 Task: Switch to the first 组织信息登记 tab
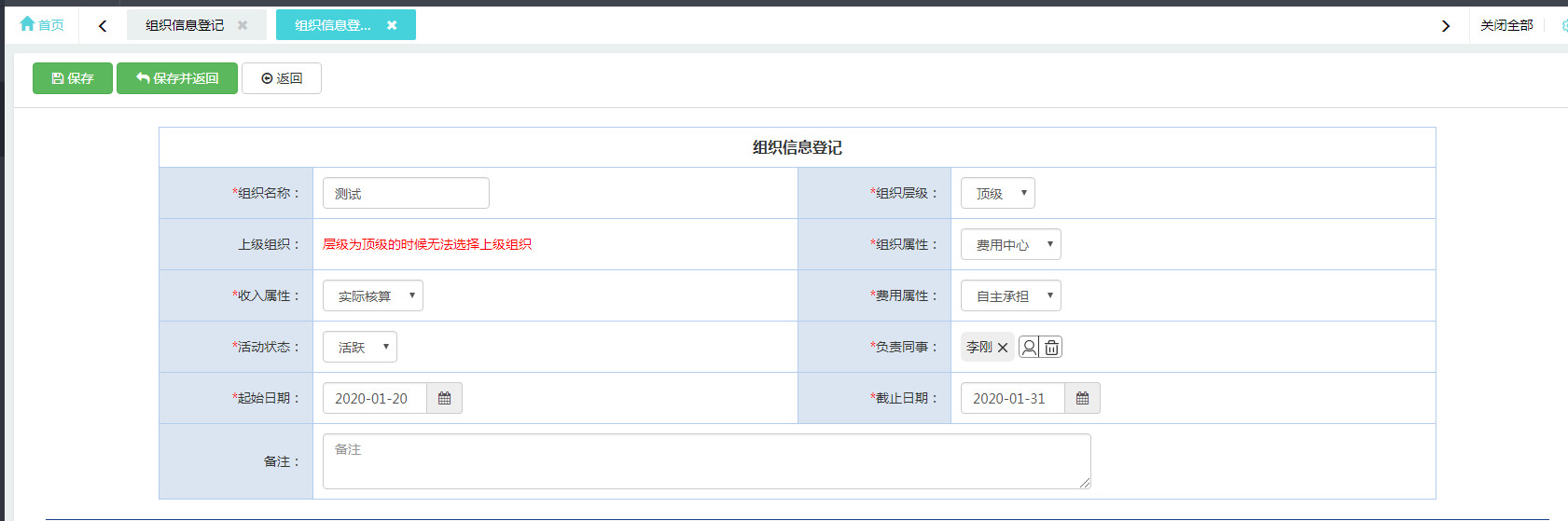click(184, 25)
